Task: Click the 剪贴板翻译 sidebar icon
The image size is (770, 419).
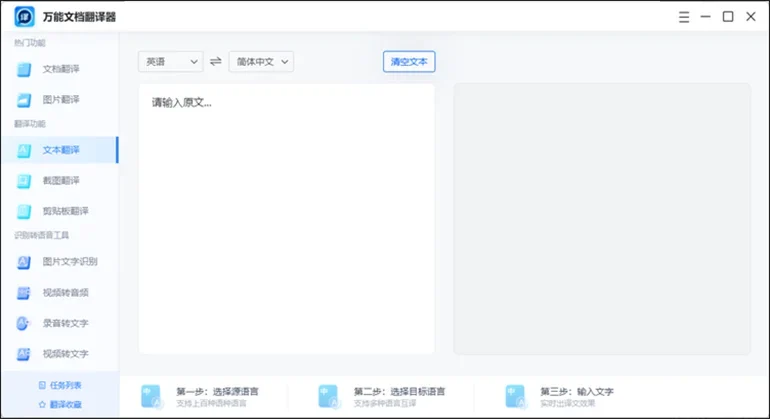Action: tap(24, 211)
